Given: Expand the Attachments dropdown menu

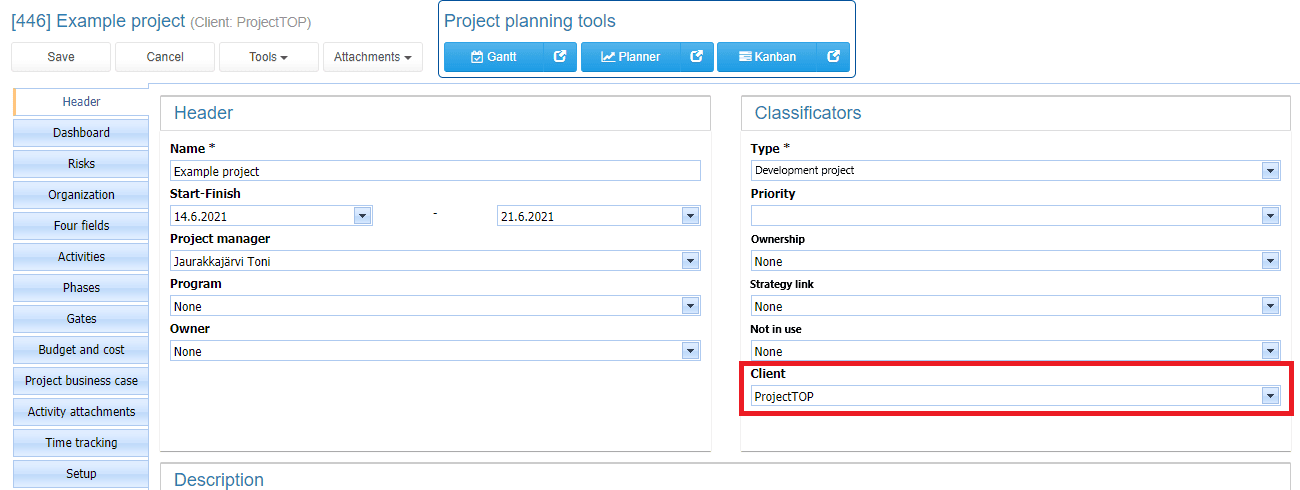Looking at the screenshot, I should (x=373, y=57).
